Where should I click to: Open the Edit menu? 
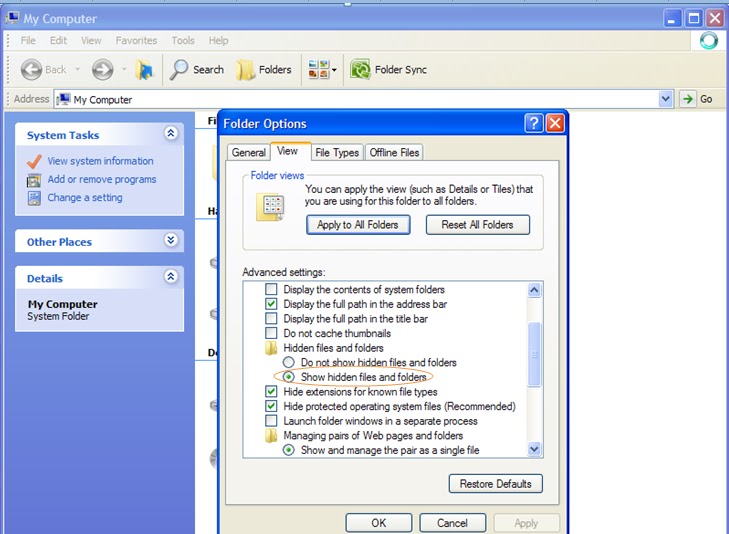click(x=58, y=41)
